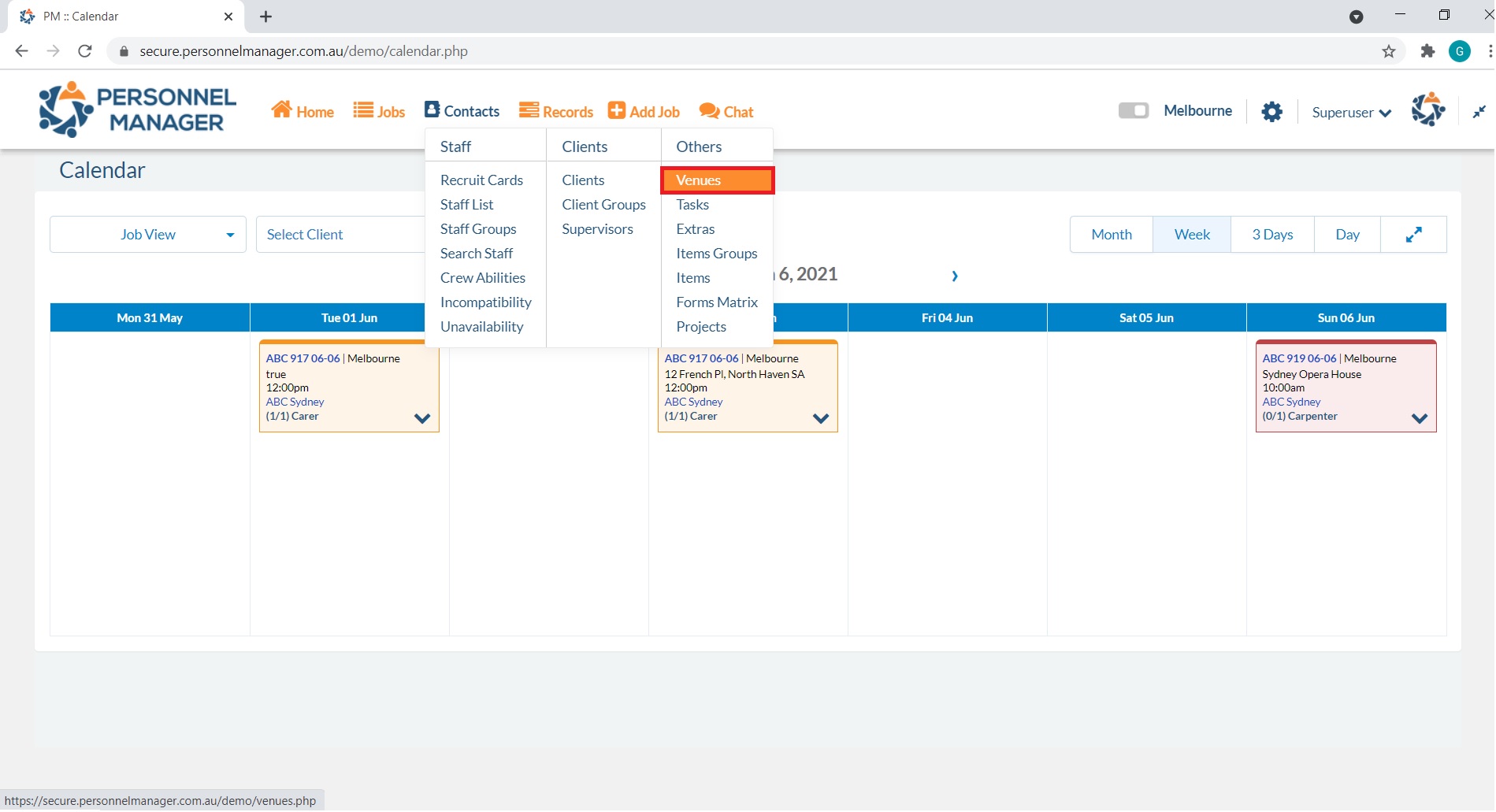Expand the Tuesday ABC 917 job card
The image size is (1496, 812).
[x=422, y=418]
